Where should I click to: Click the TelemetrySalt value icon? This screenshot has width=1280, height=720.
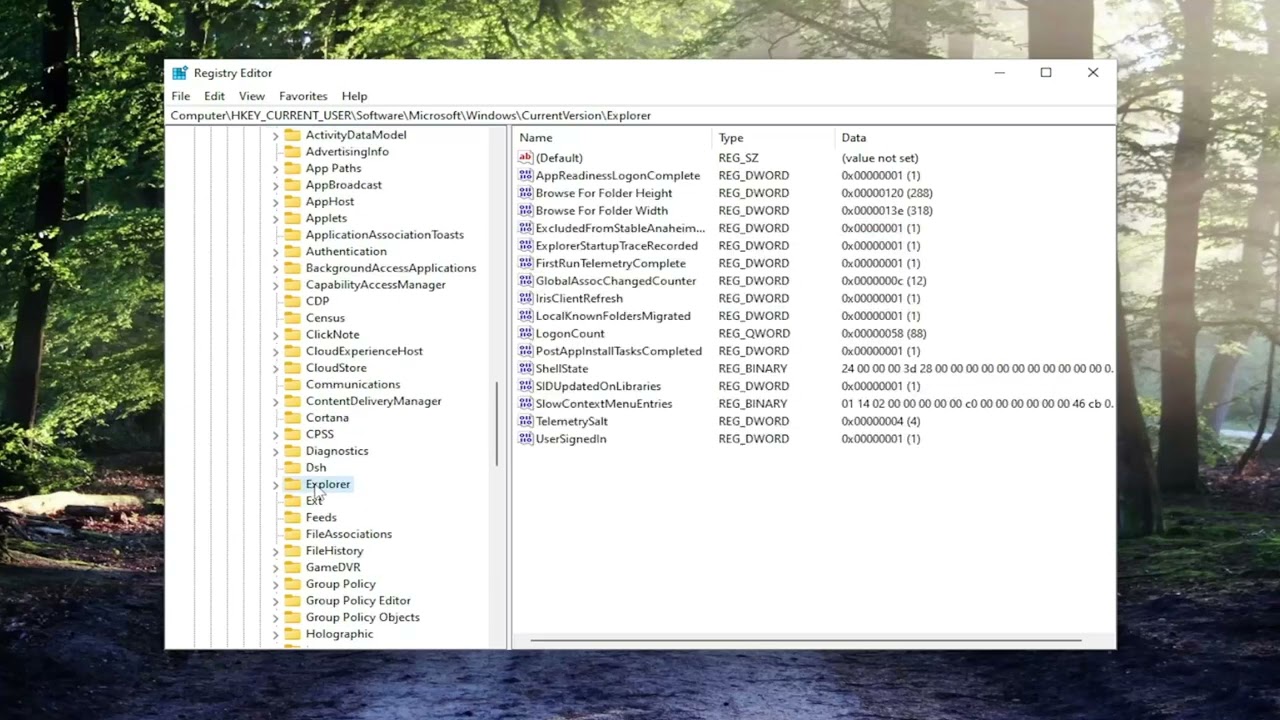coord(525,421)
